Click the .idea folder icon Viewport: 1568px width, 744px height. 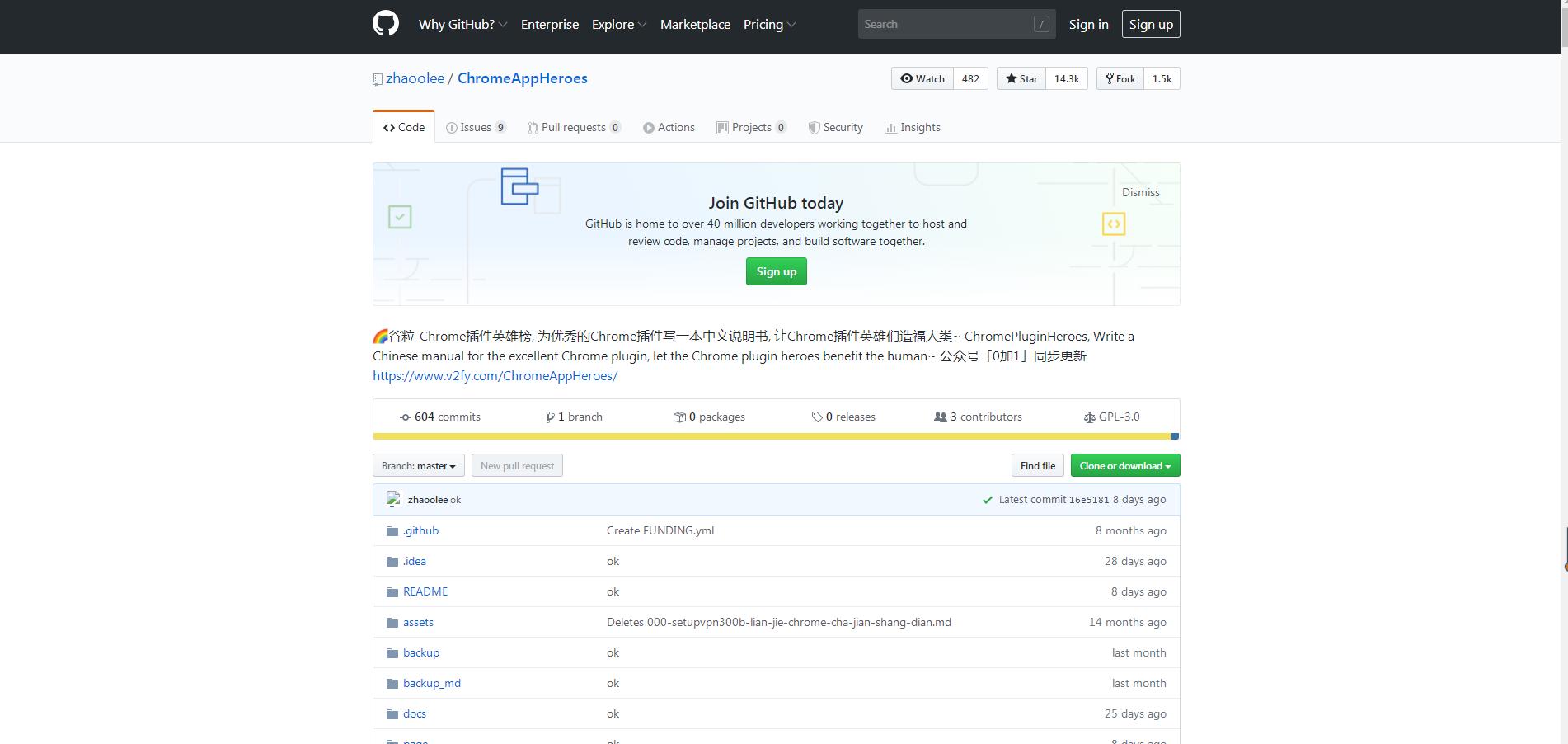pos(392,562)
